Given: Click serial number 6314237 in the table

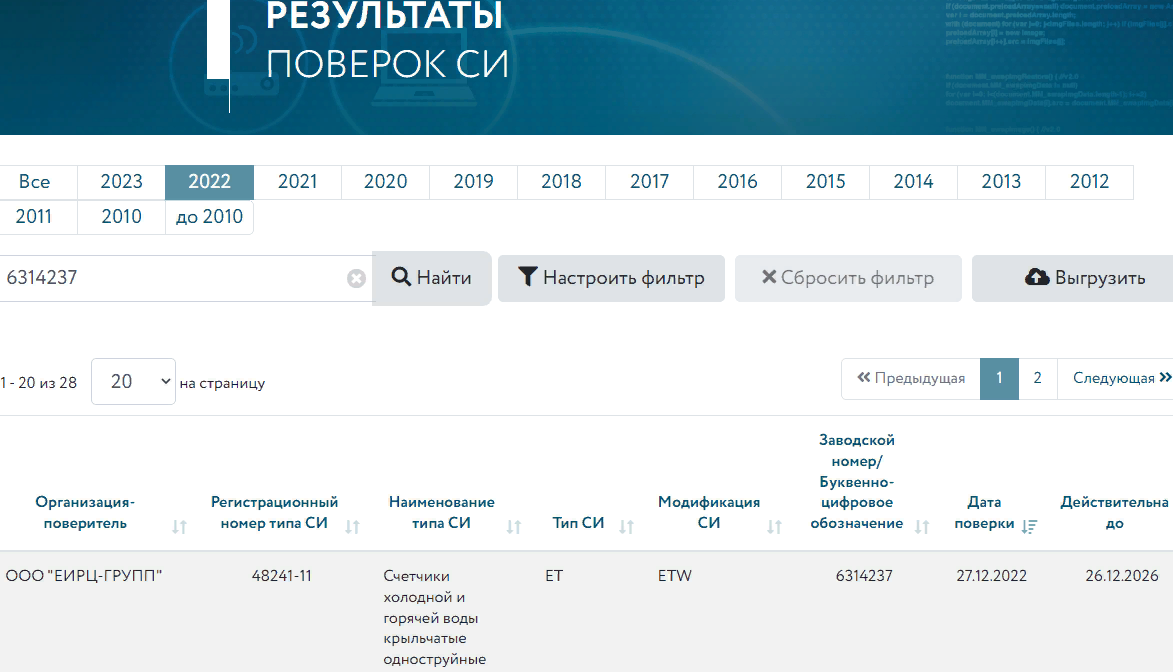Looking at the screenshot, I should pos(864,576).
